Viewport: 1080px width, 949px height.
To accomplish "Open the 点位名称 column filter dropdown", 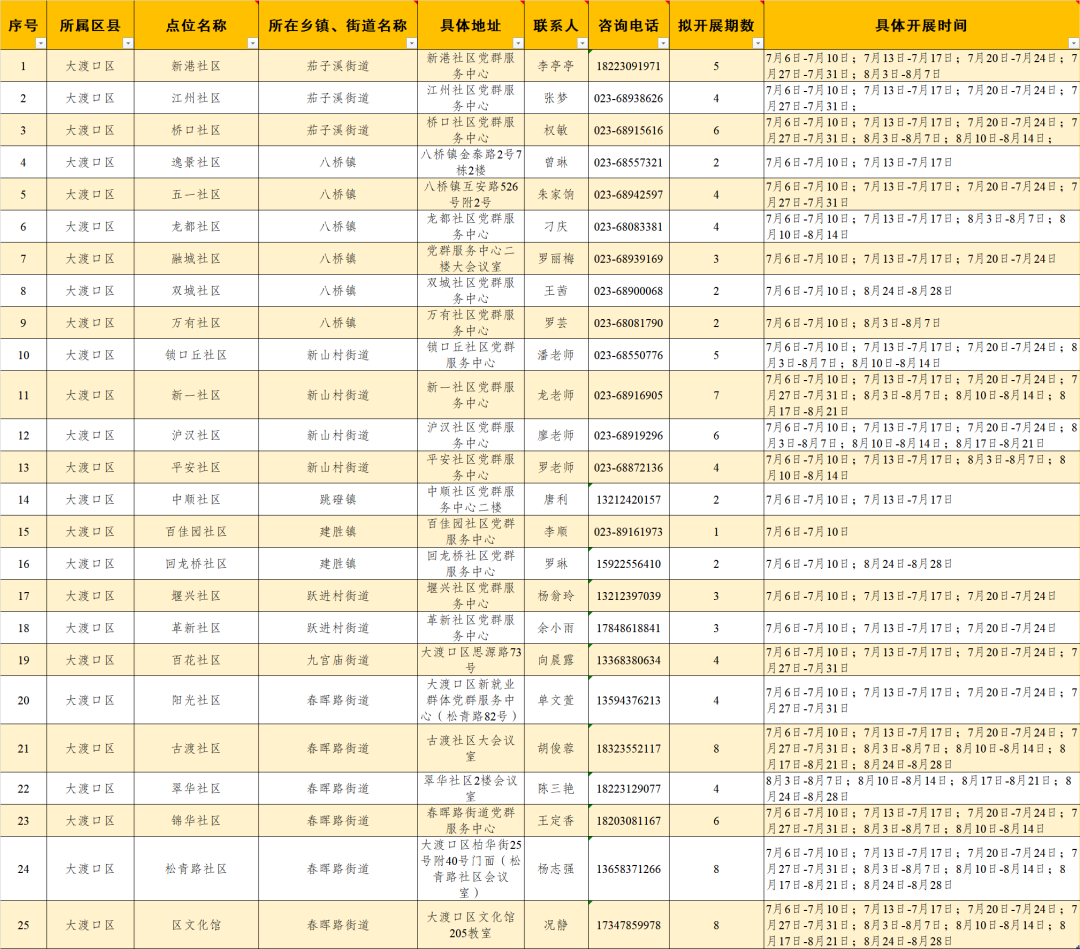I will click(252, 43).
